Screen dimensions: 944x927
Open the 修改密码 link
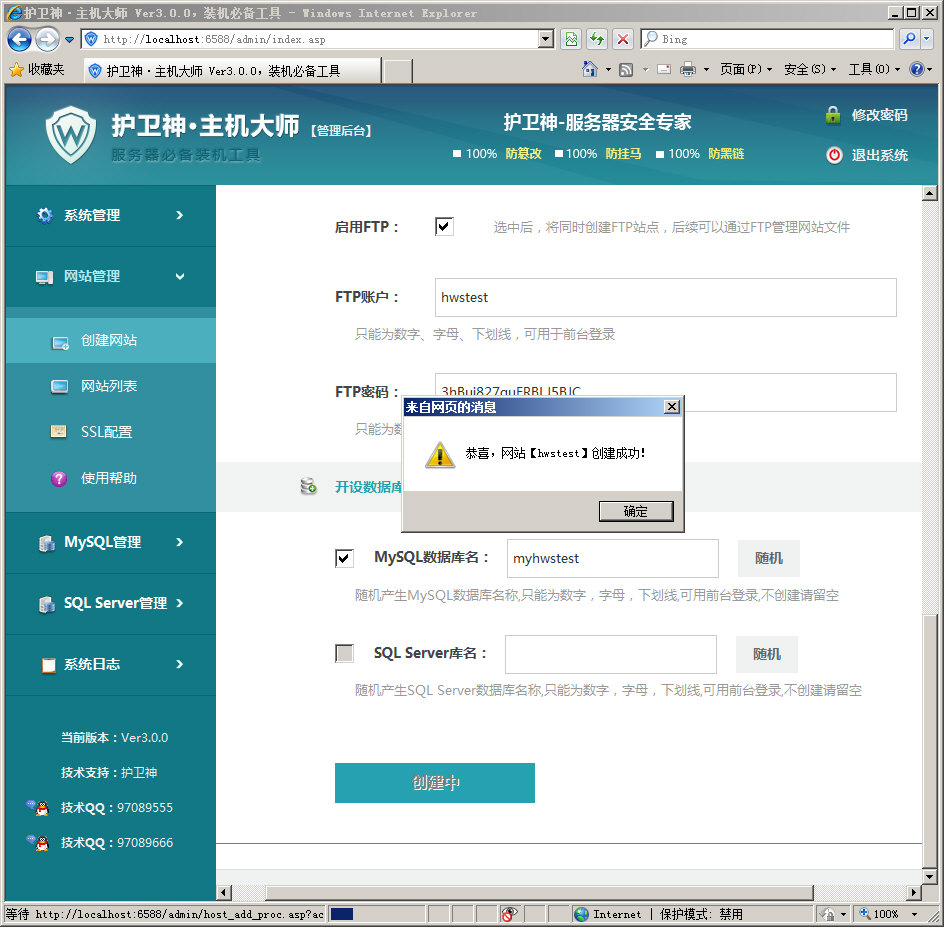879,115
